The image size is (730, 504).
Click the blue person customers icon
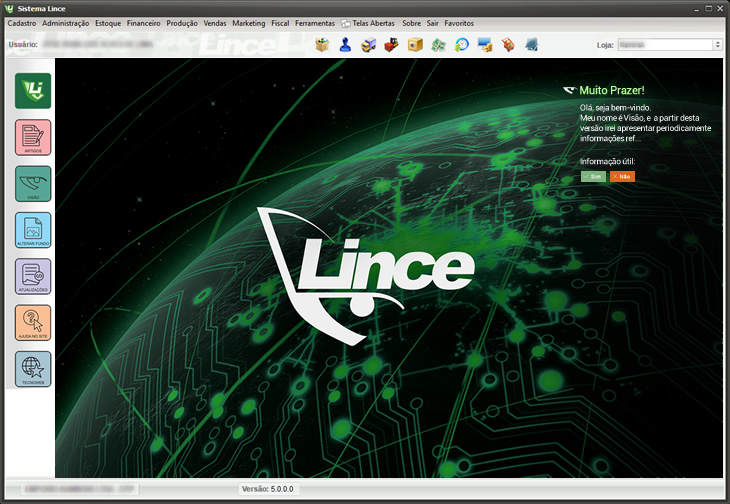point(345,45)
